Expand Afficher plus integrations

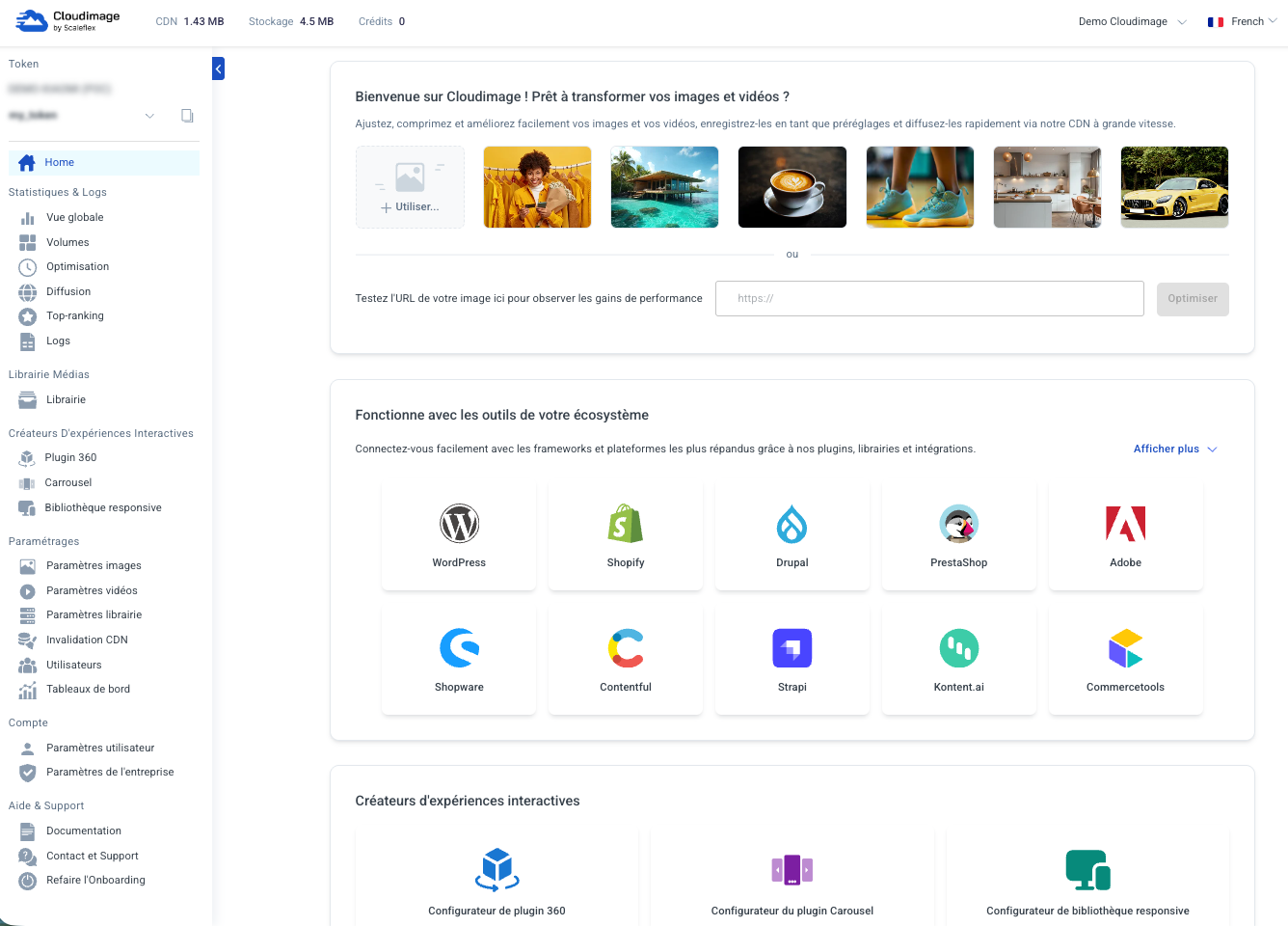click(1175, 449)
